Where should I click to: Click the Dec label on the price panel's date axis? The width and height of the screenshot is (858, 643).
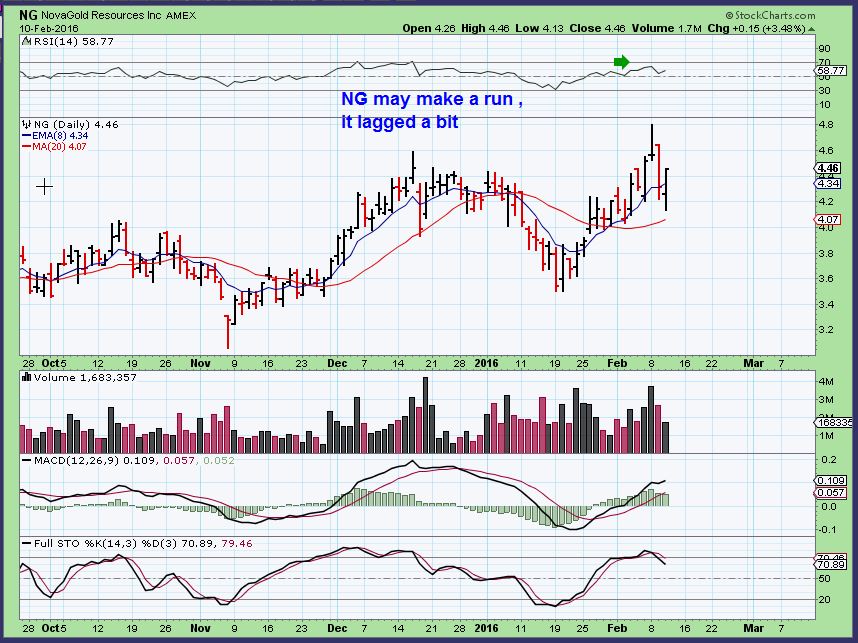pos(337,363)
